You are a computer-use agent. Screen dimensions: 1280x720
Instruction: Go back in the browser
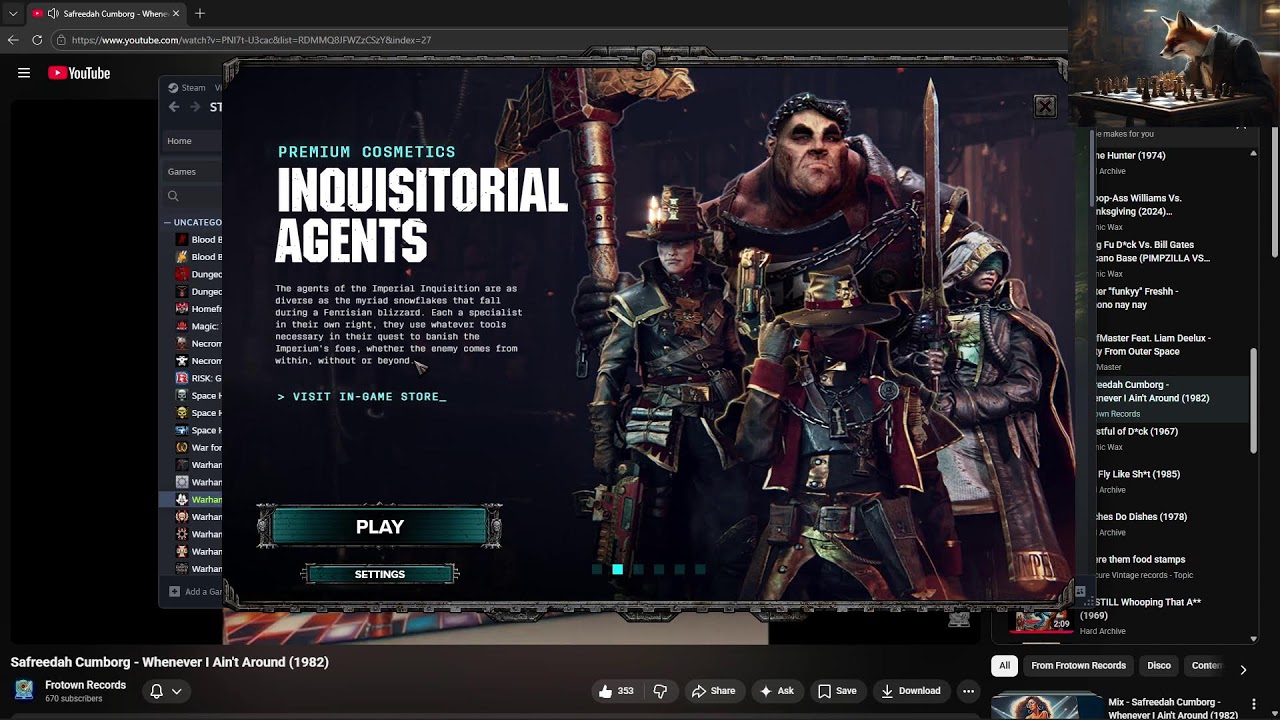(13, 40)
